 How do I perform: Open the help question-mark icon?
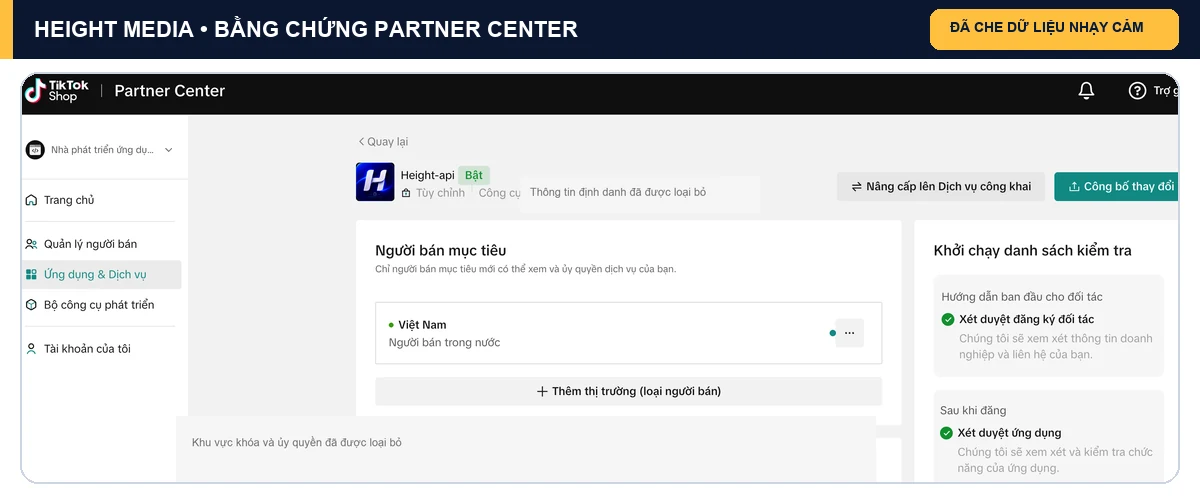[1137, 91]
